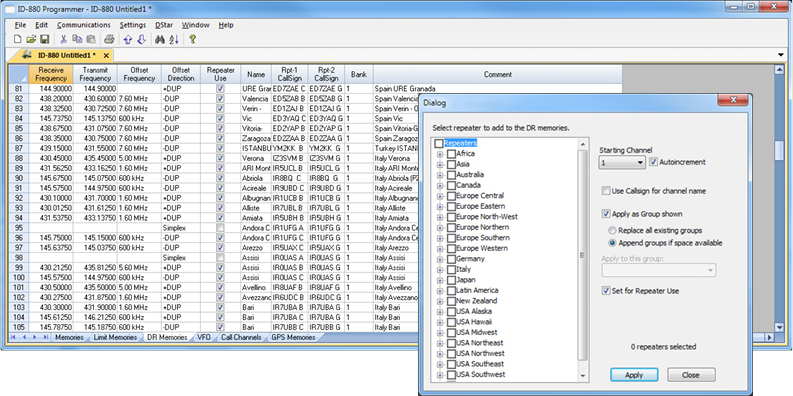Expand the Germany tree node

439,259
